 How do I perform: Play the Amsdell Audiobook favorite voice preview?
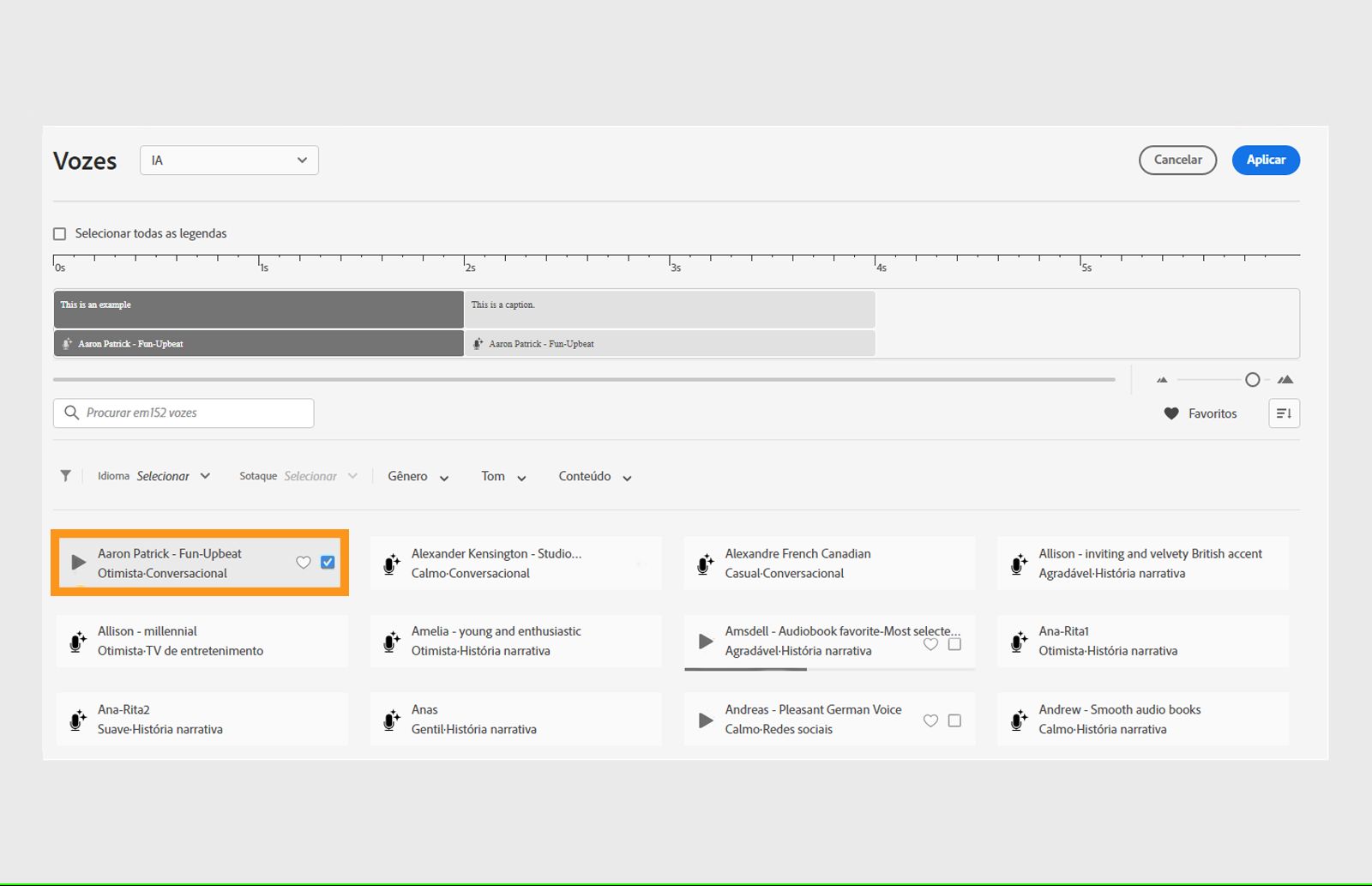(706, 641)
